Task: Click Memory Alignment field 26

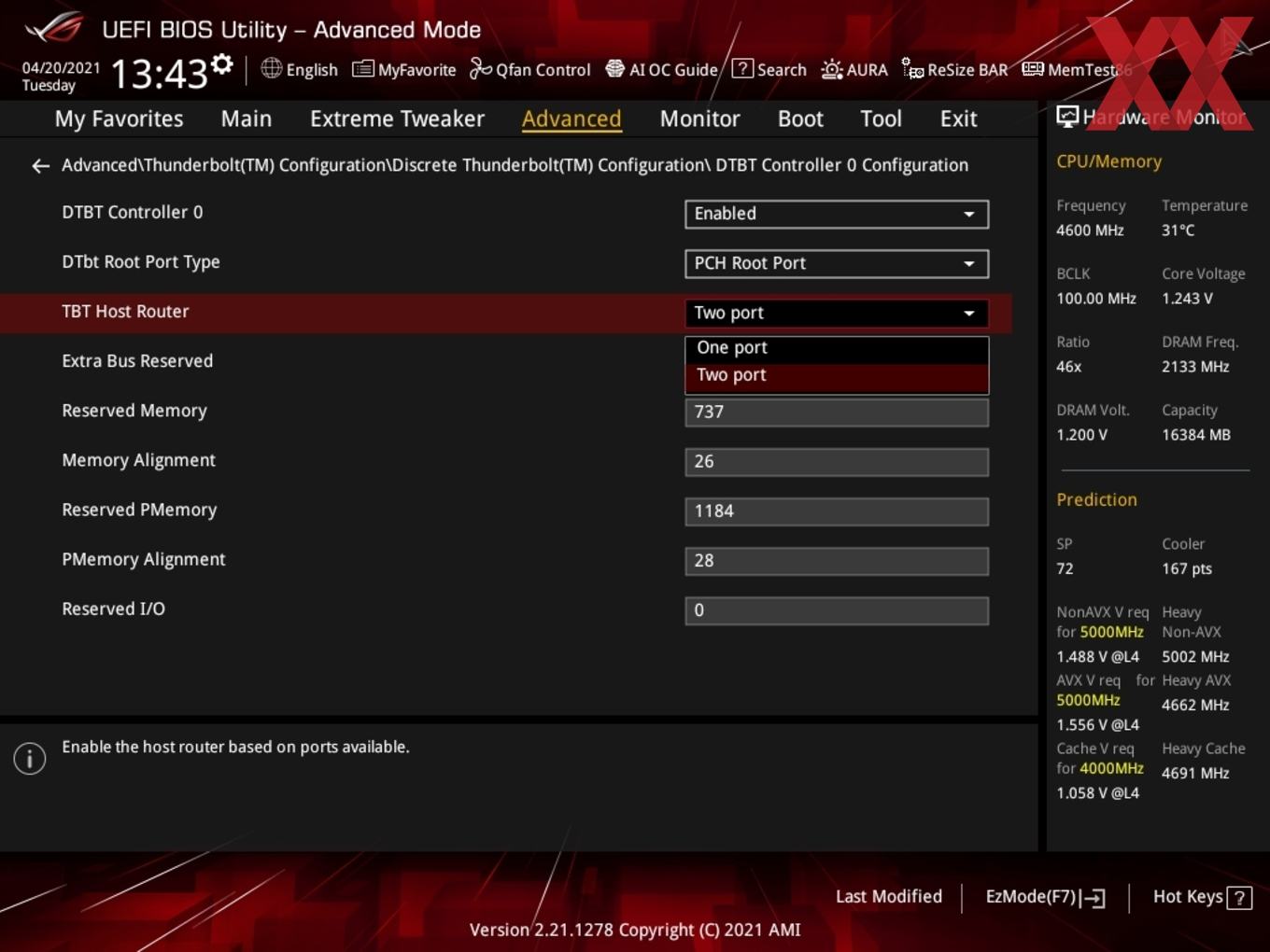Action: coord(836,462)
